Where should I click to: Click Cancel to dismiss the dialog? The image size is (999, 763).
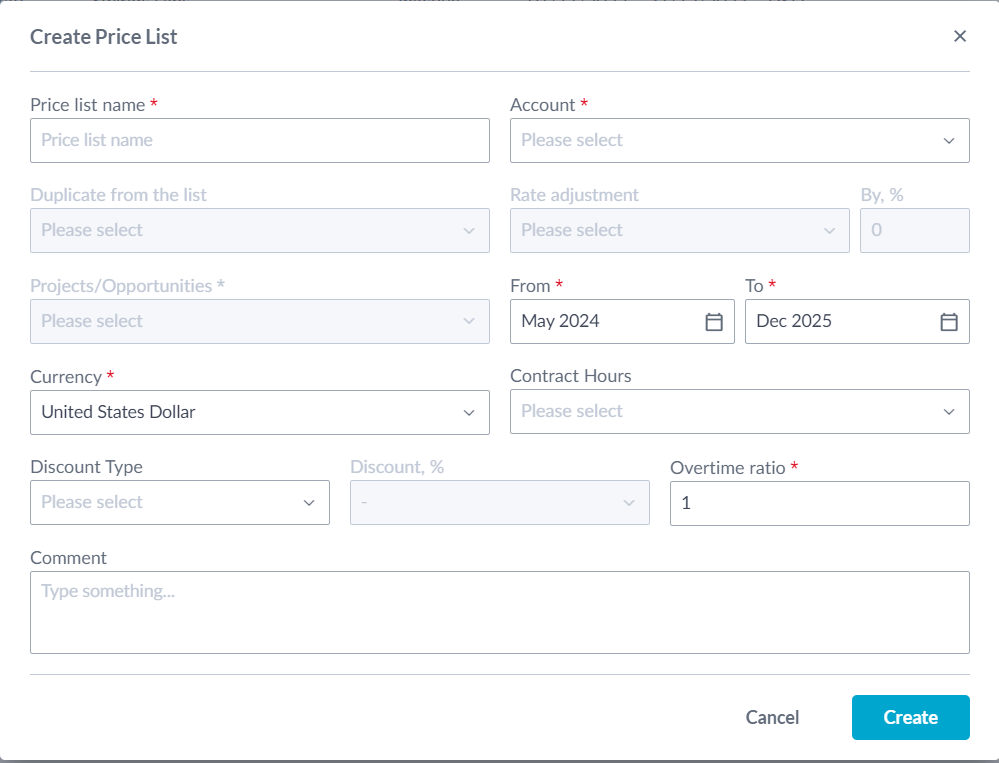pyautogui.click(x=771, y=717)
